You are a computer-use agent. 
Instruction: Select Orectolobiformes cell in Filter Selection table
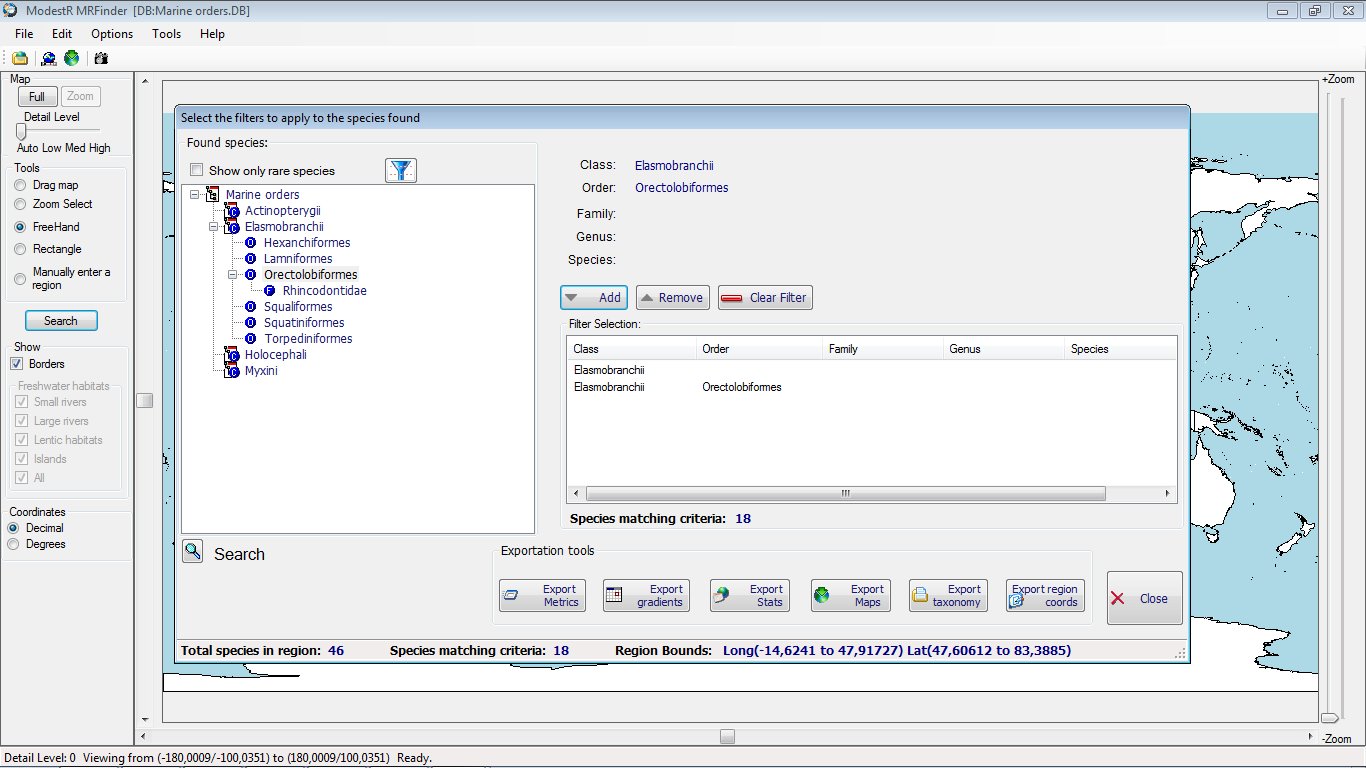[x=742, y=387]
